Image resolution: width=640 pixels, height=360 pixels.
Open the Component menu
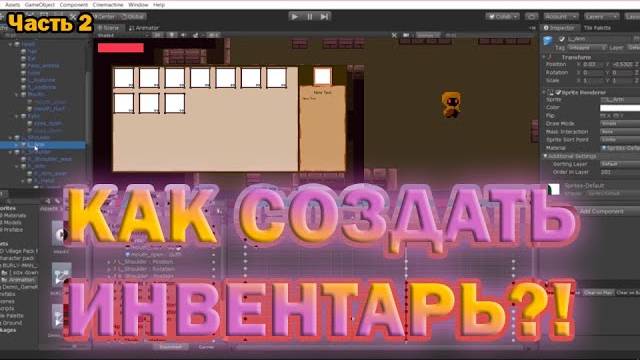[73, 5]
